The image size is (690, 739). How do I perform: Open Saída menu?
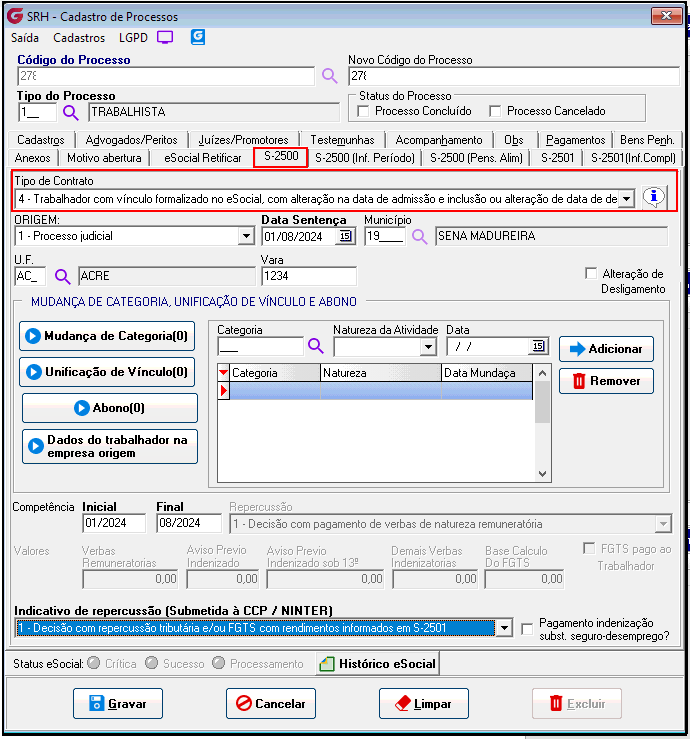pyautogui.click(x=25, y=38)
